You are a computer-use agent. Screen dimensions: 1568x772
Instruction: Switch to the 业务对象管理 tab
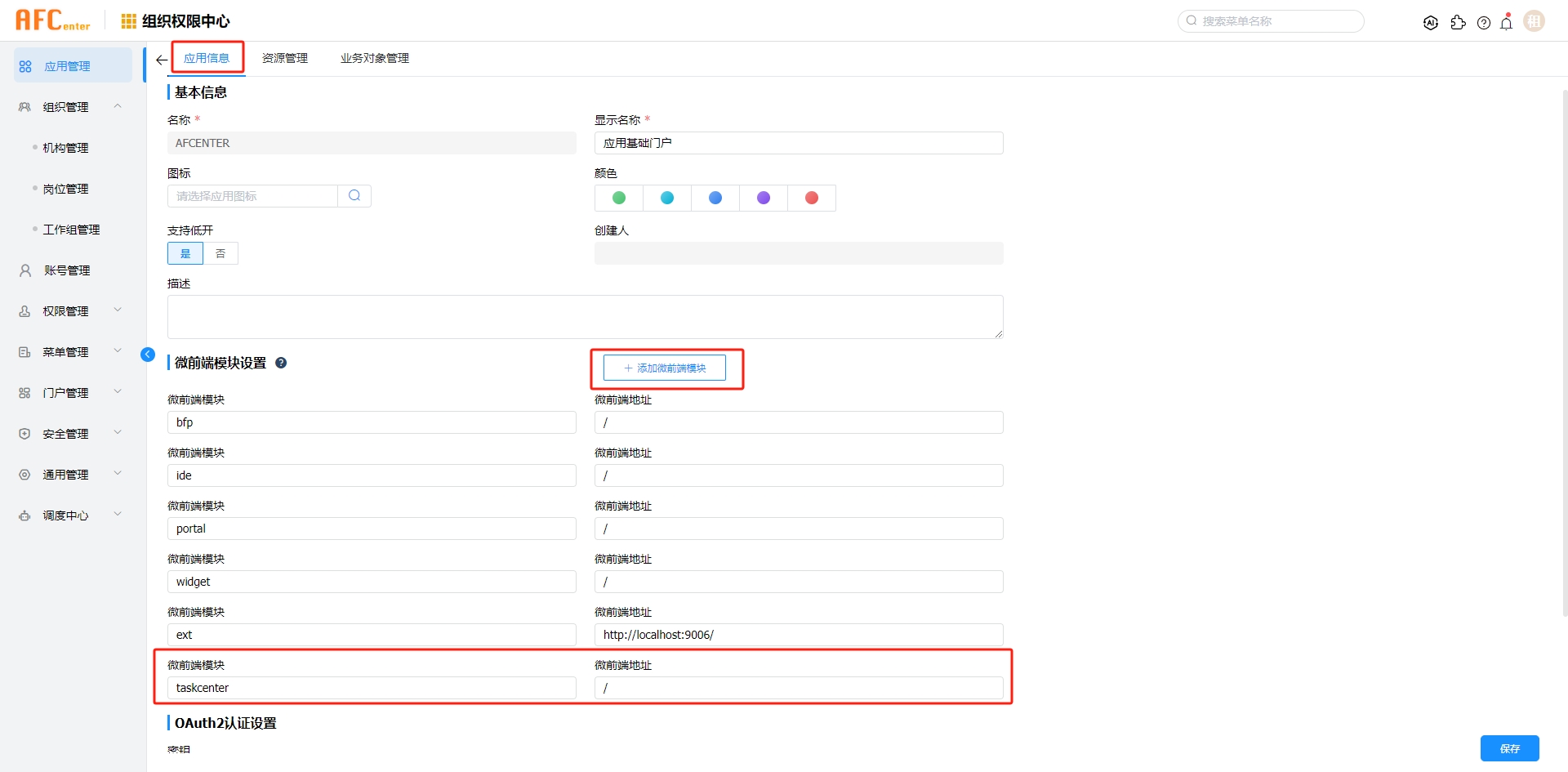pos(375,58)
